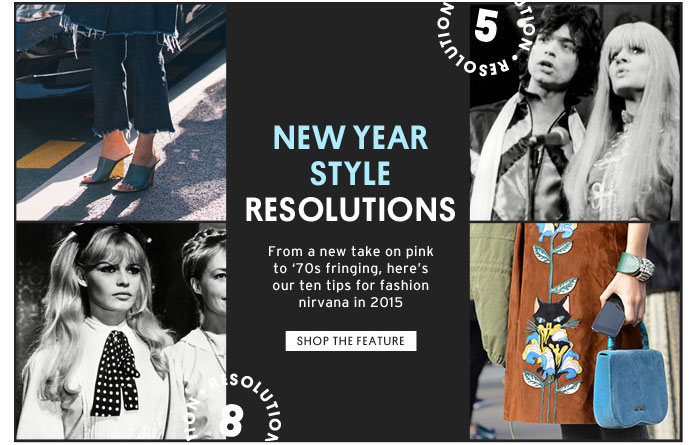Open the embroidered suede coat photo
Viewport: 700px width, 445px height.
coord(575,331)
